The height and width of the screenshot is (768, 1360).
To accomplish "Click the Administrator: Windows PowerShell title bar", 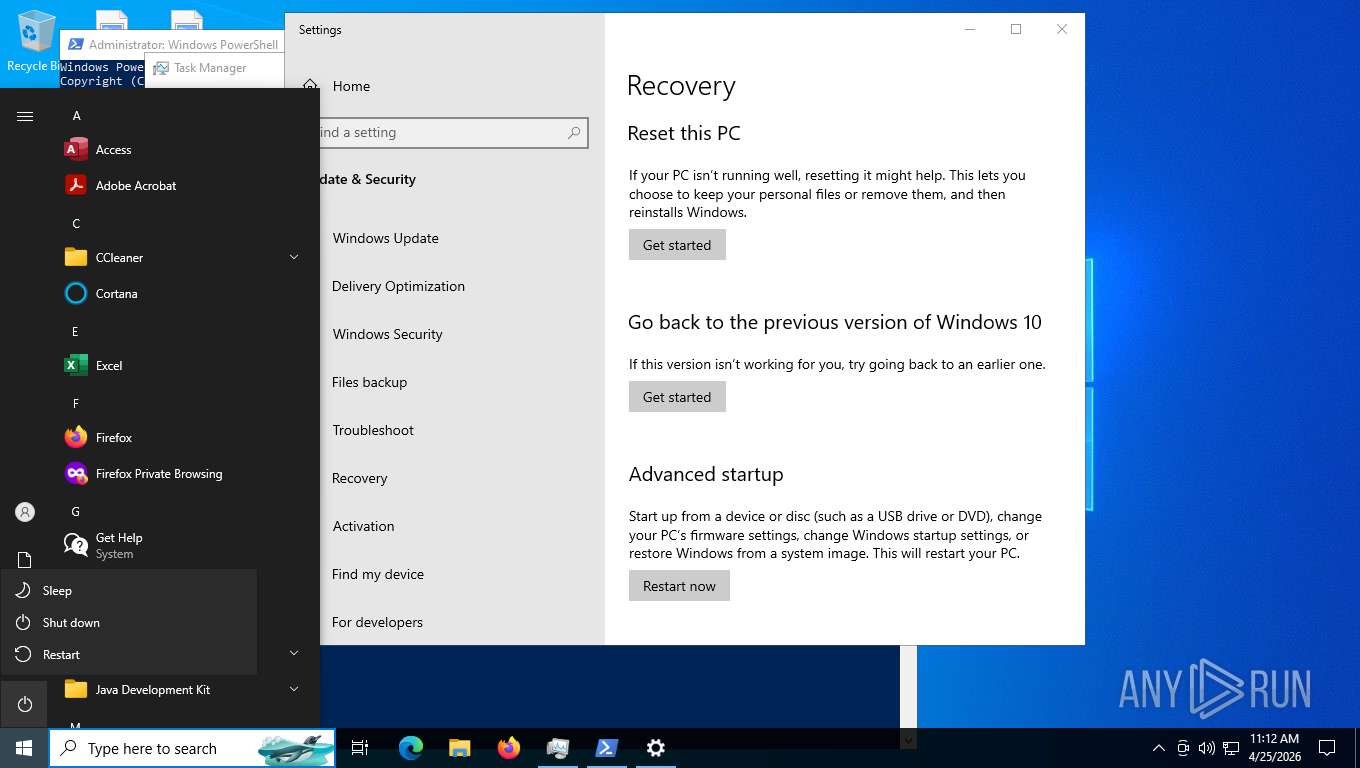I will point(172,44).
